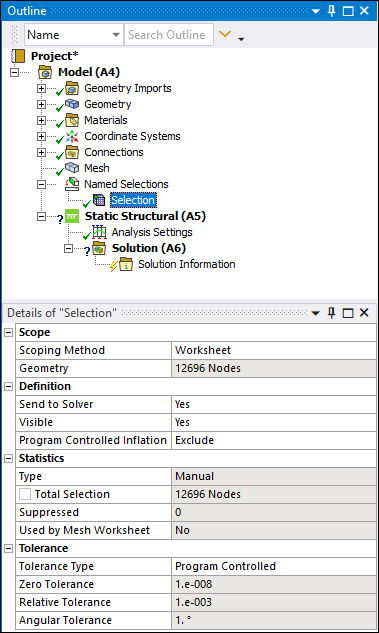Select the Named Selections icon
The width and height of the screenshot is (379, 633).
pos(72,184)
